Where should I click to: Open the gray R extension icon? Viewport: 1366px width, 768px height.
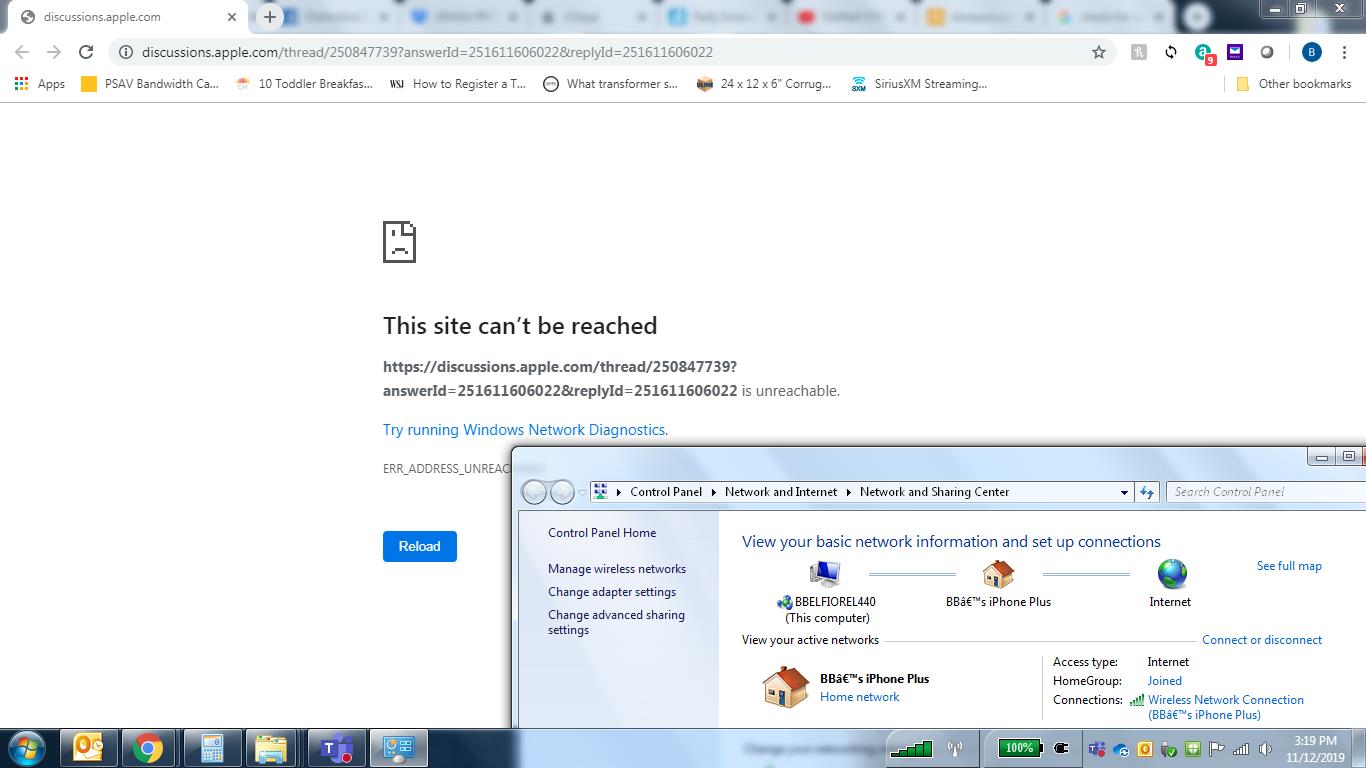1138,52
